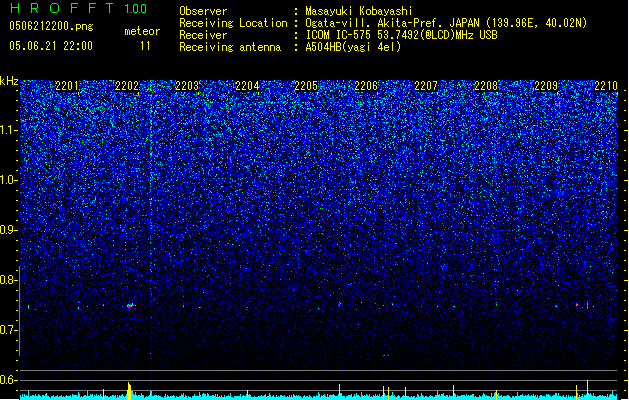This screenshot has height=400, width=629.
Task: Click the "Receiving antenna" label
Action: (x=230, y=47)
